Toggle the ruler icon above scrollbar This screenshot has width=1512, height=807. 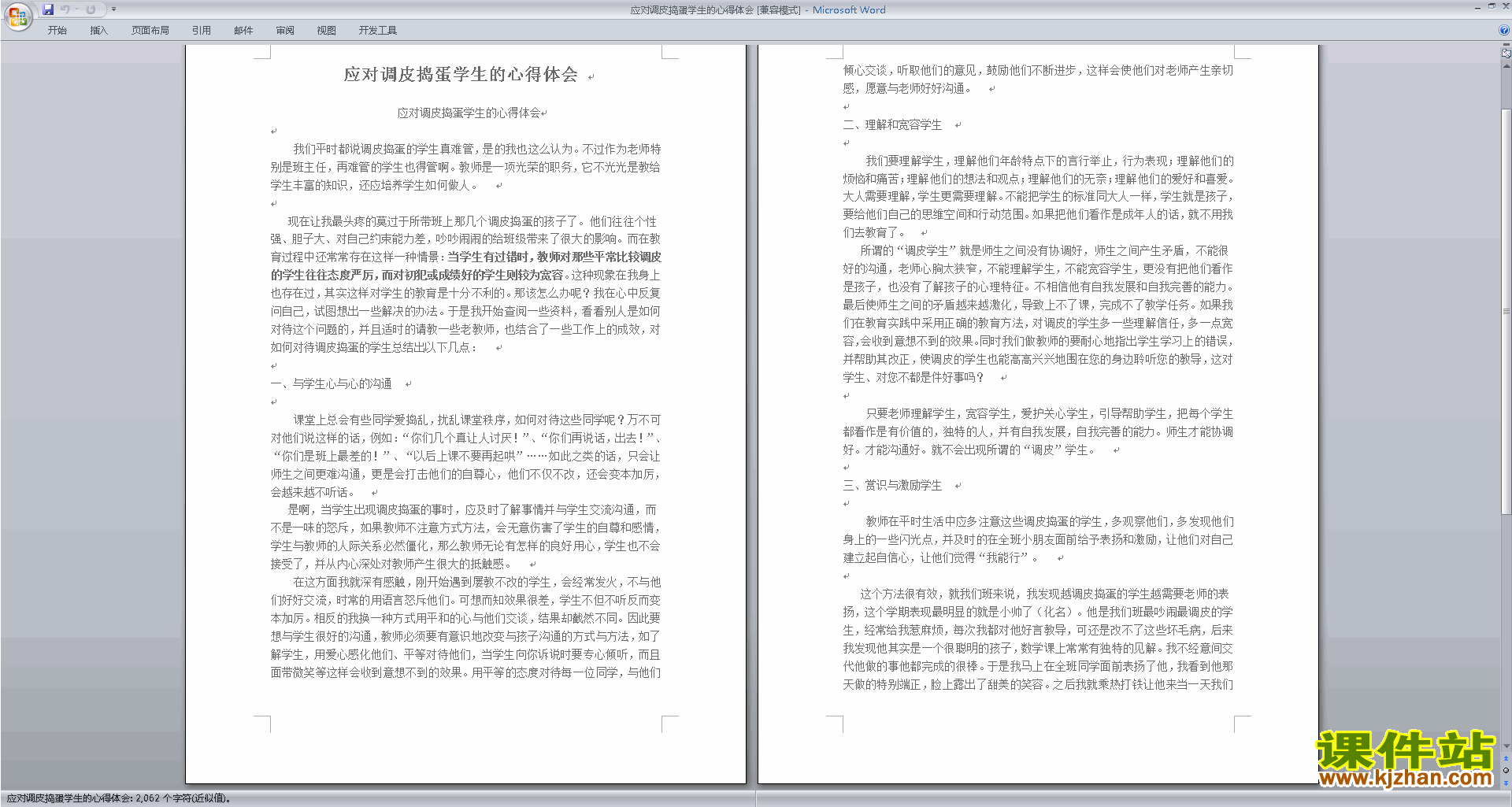tap(1506, 54)
